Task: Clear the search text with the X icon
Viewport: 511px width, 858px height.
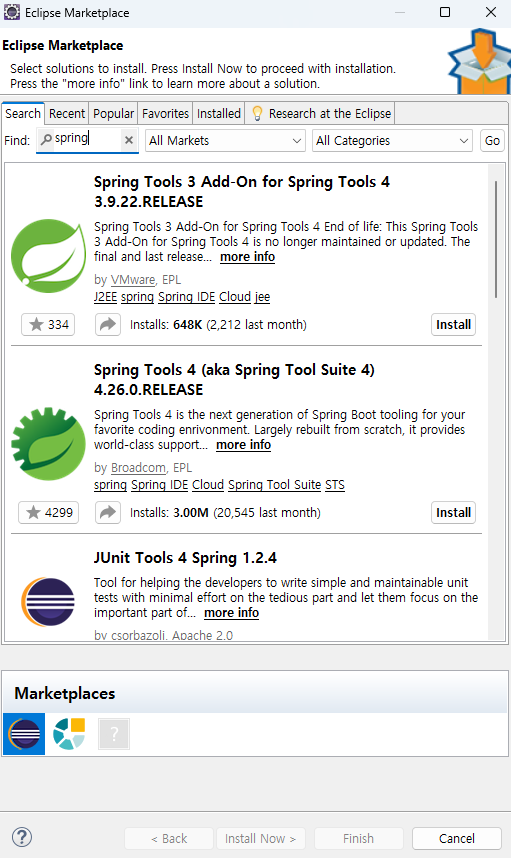Action: tap(129, 140)
